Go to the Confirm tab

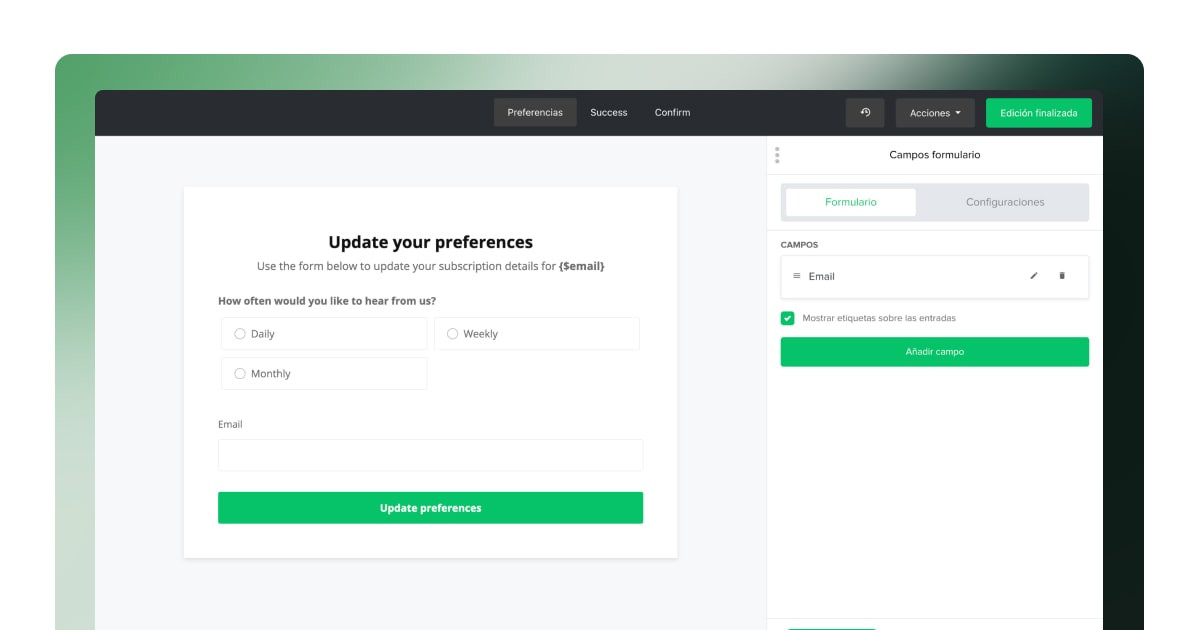point(672,113)
